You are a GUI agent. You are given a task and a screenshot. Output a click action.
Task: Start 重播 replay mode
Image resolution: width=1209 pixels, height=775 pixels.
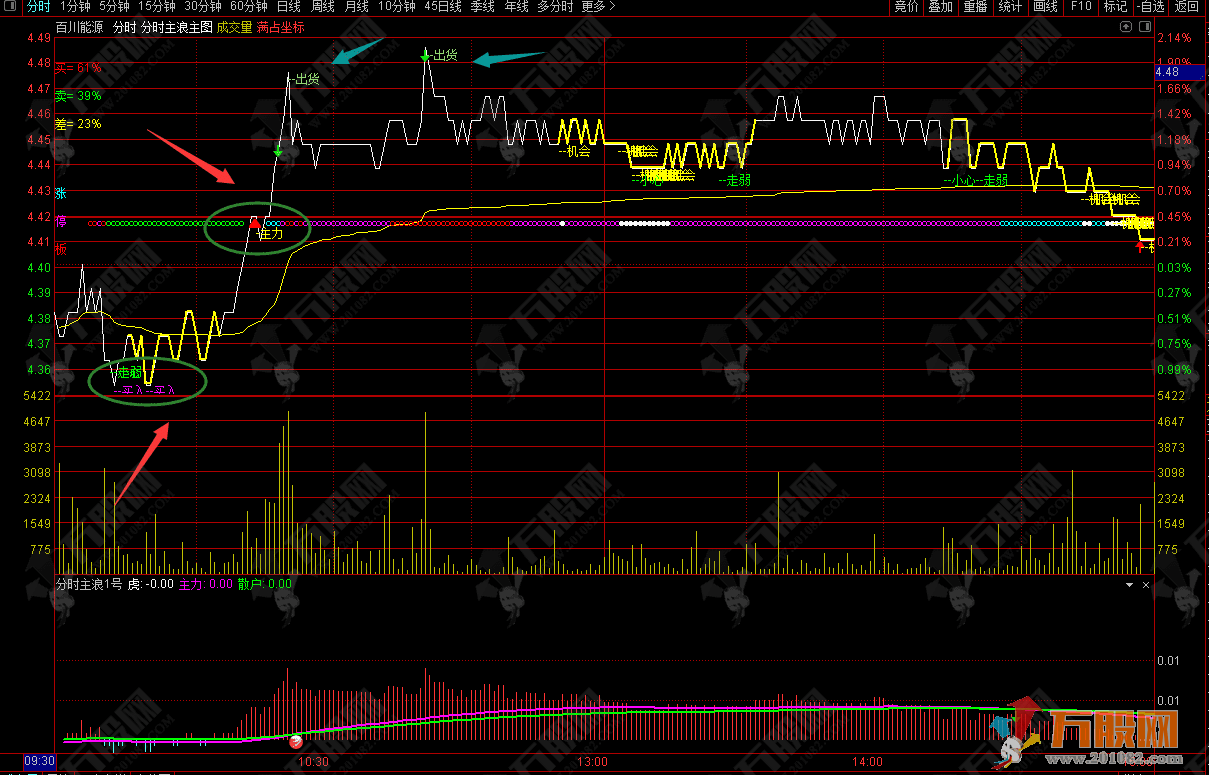[x=975, y=7]
